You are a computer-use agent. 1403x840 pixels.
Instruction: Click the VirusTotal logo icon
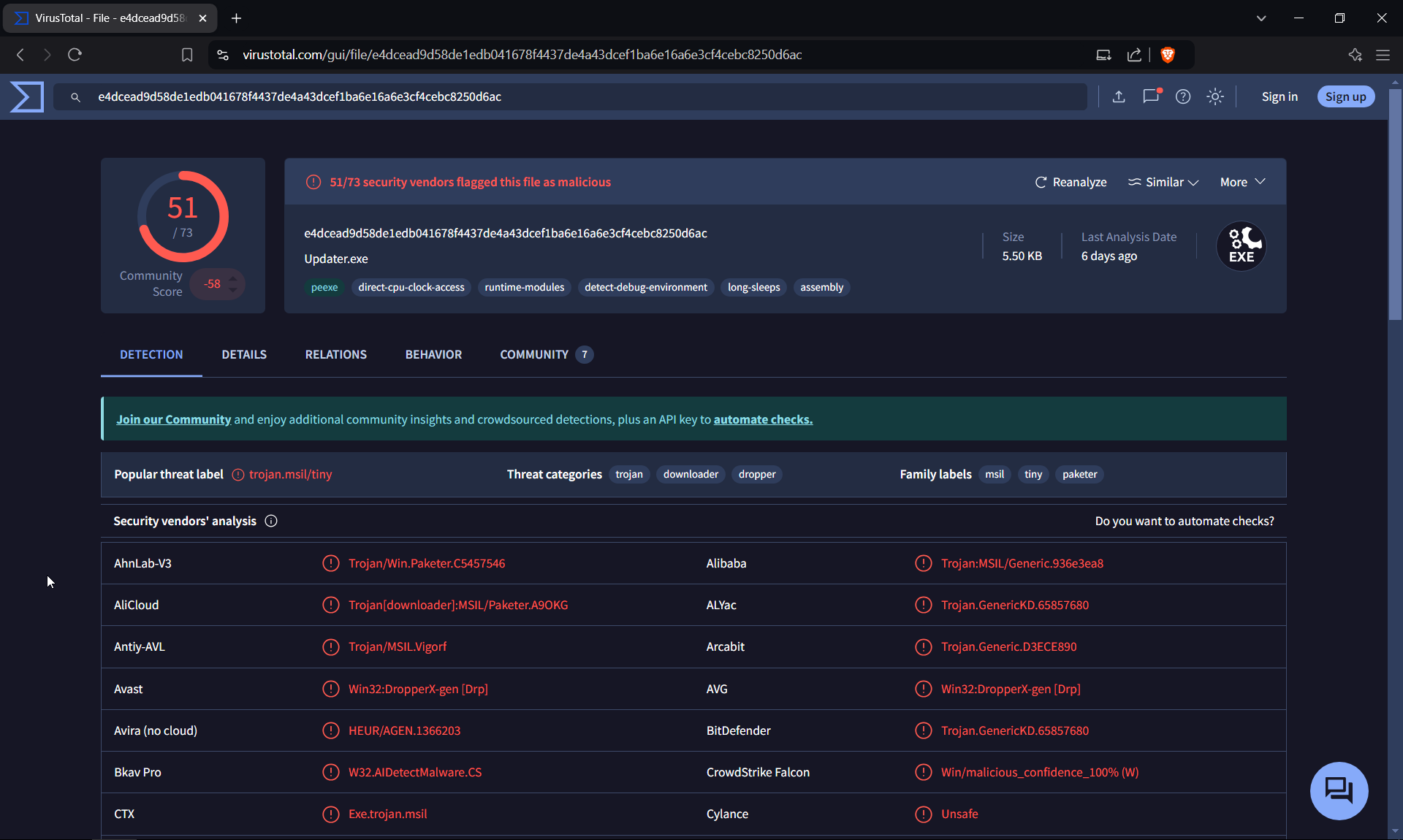[x=27, y=96]
